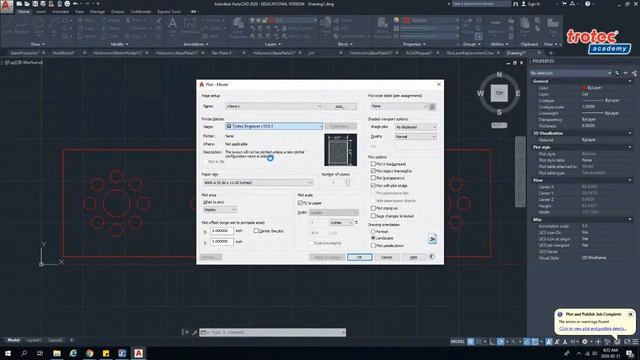Enable Save changes to layout checkbox
Screen dimensions: 640x360
click(x=373, y=216)
